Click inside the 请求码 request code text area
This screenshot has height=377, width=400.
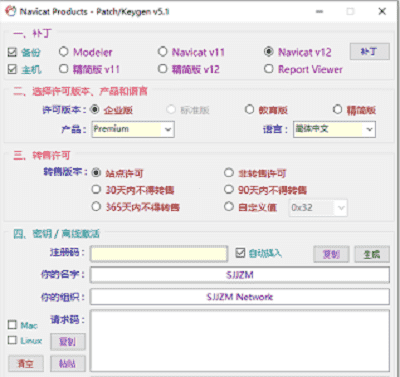240,341
